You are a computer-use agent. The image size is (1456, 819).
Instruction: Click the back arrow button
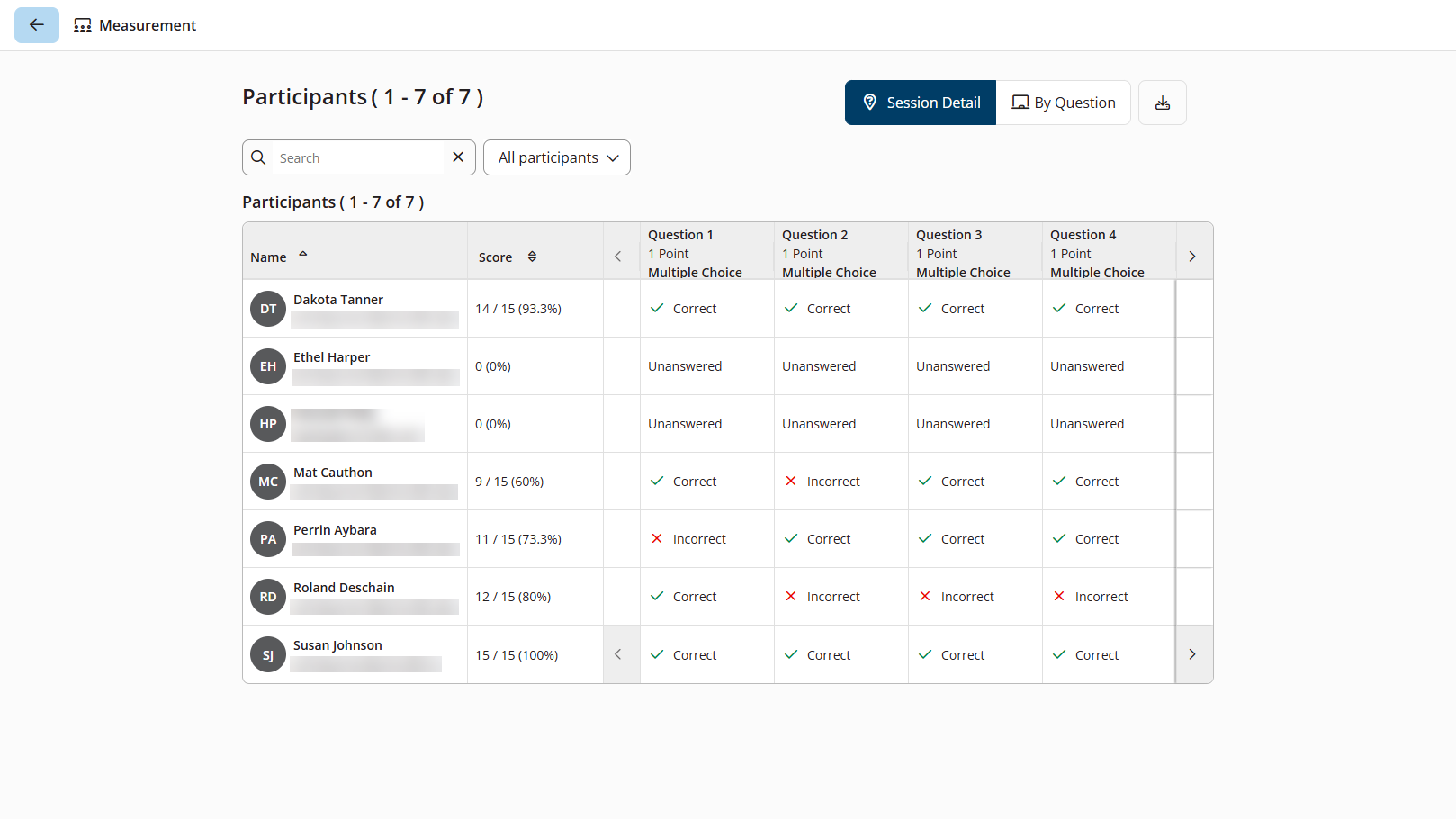[x=37, y=25]
